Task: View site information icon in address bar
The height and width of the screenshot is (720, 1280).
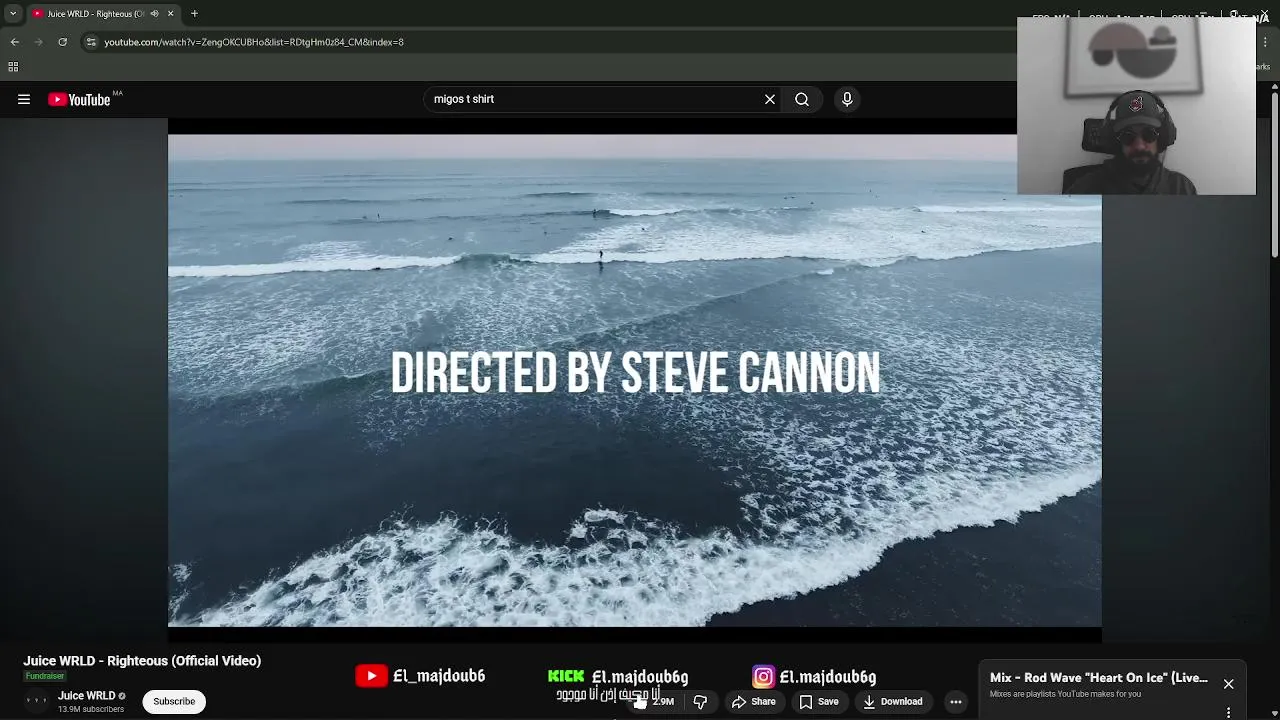Action: click(x=91, y=42)
